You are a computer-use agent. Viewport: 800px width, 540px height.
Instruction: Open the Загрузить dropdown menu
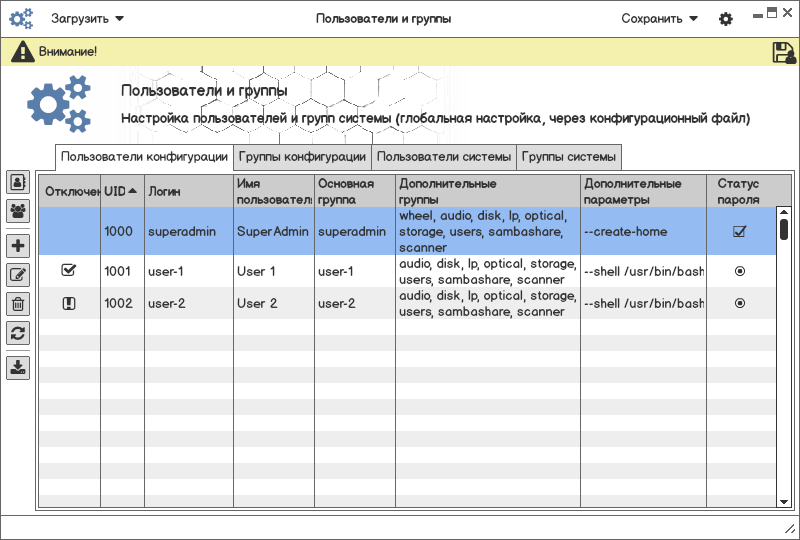(x=87, y=19)
